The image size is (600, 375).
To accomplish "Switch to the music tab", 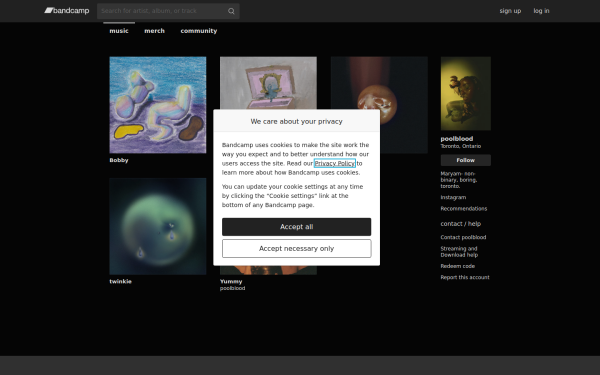I will click(x=119, y=31).
